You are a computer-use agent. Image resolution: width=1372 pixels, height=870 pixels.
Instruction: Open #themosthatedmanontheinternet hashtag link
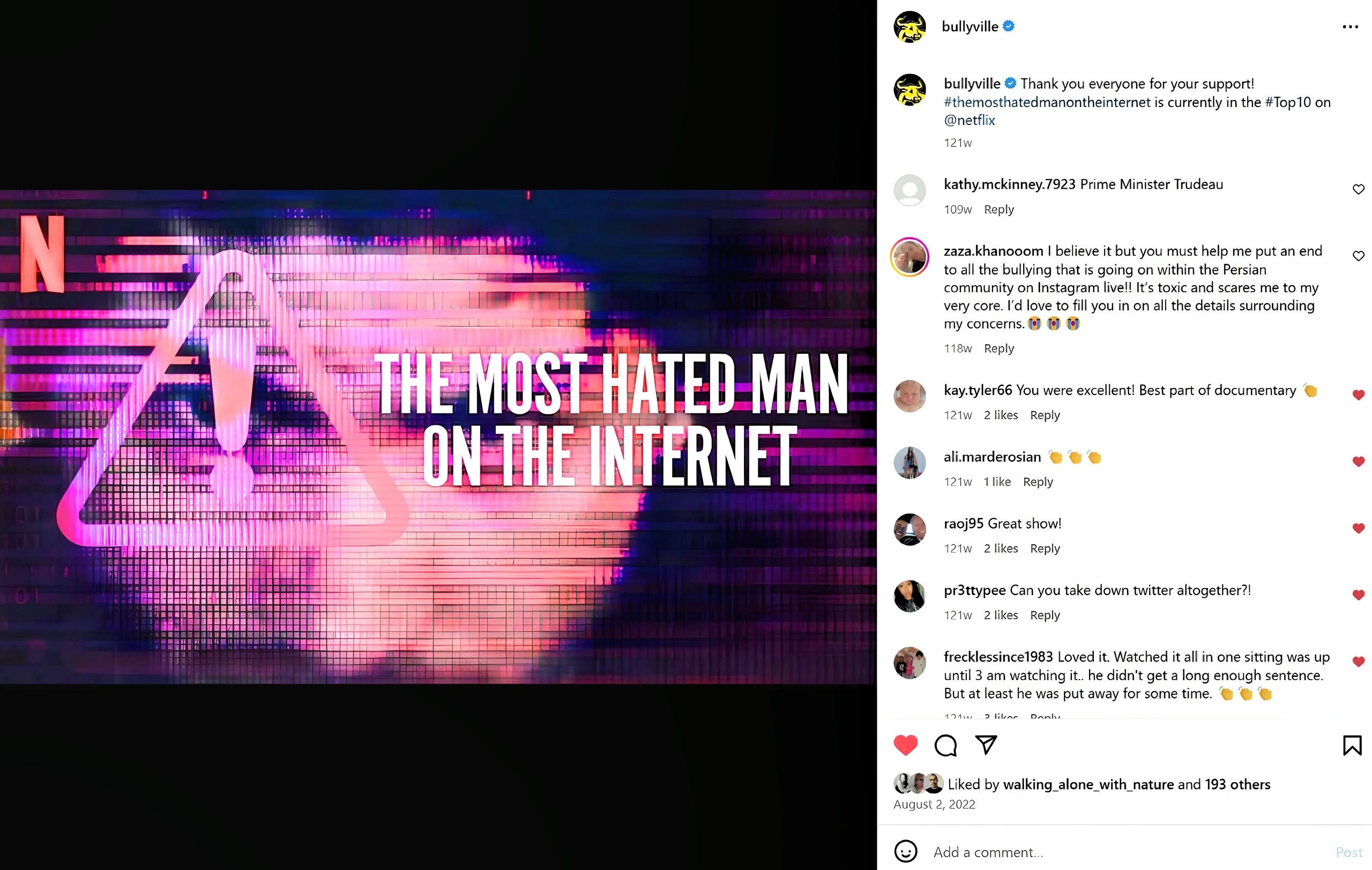pyautogui.click(x=1047, y=102)
